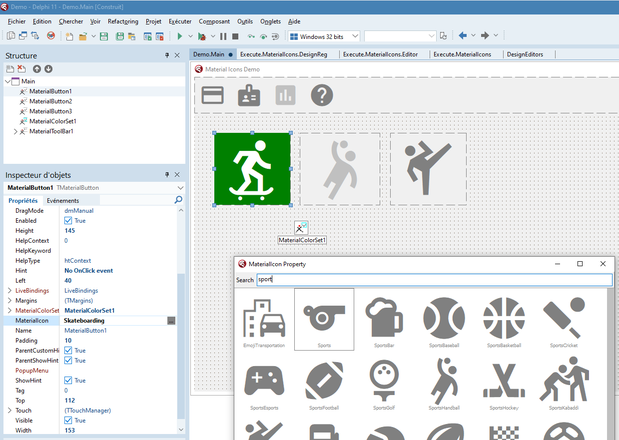
Task: Switch to DesignEditors tab
Action: (525, 54)
